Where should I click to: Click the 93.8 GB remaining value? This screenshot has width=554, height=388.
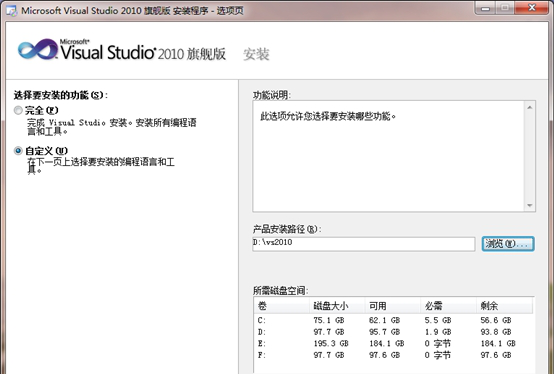click(496, 332)
